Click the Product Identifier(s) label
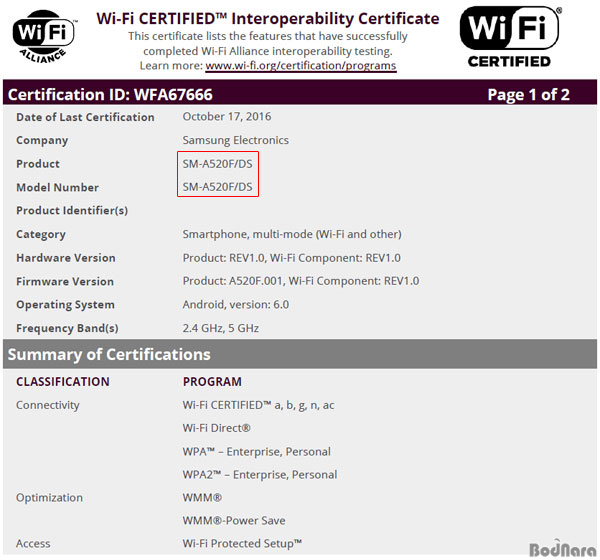Image resolution: width=600 pixels, height=560 pixels. [x=72, y=211]
